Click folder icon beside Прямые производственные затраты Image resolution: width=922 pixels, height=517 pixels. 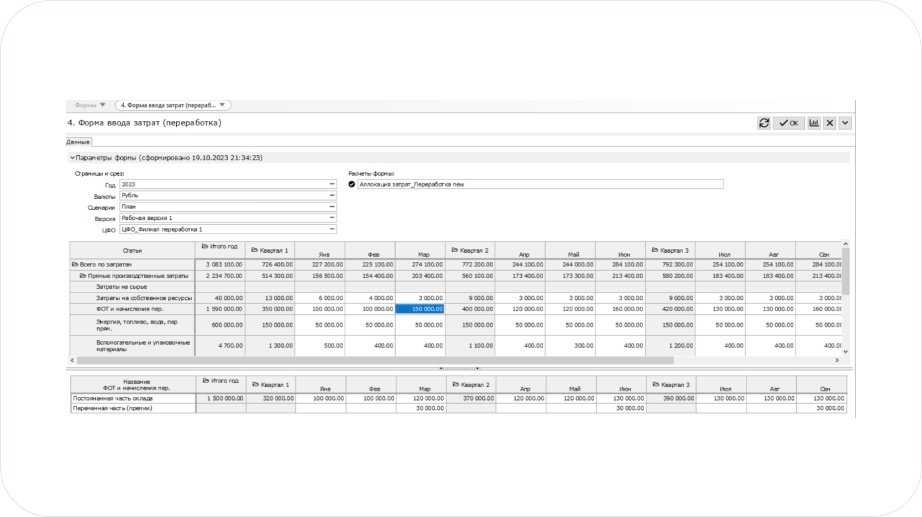[82, 275]
